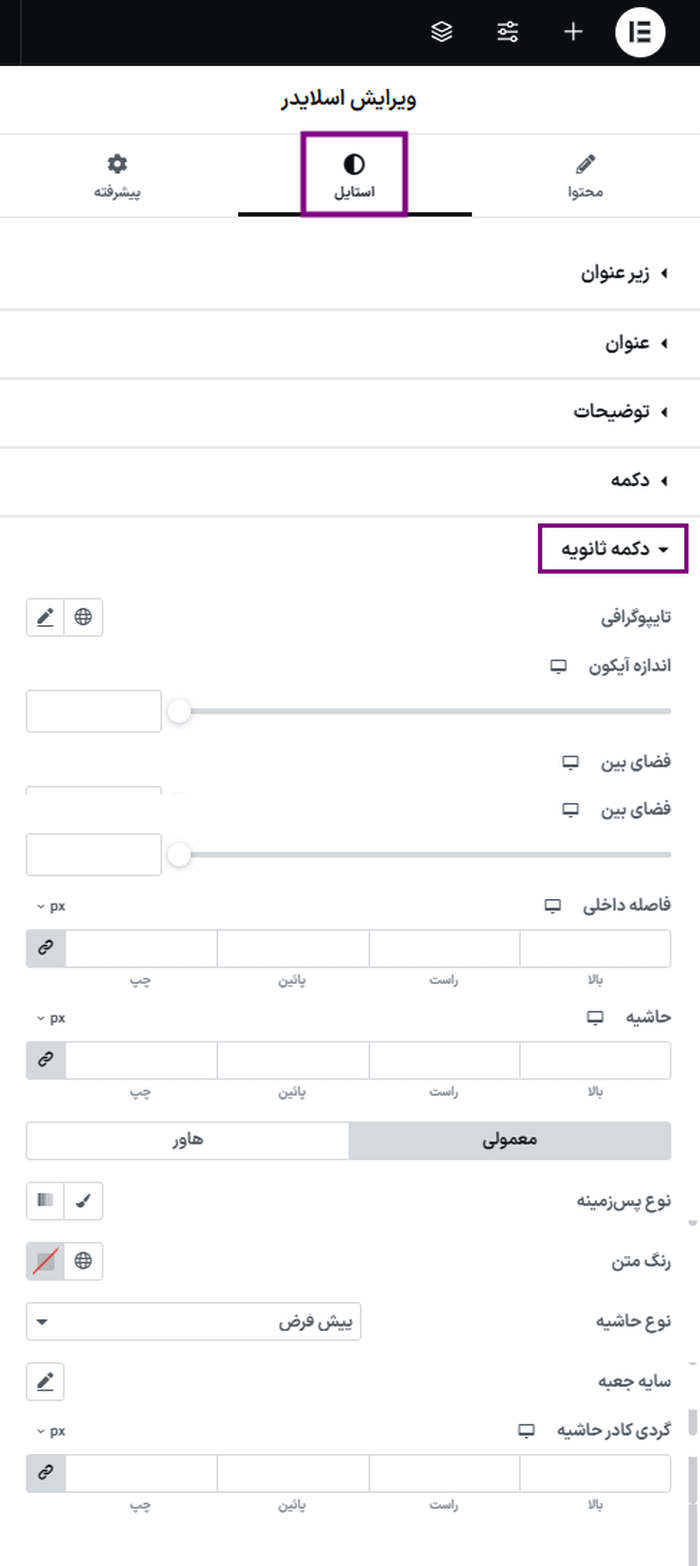Toggle linked corners for گردی کادر حاشیه
The height and width of the screenshot is (1566, 700).
tap(44, 1473)
